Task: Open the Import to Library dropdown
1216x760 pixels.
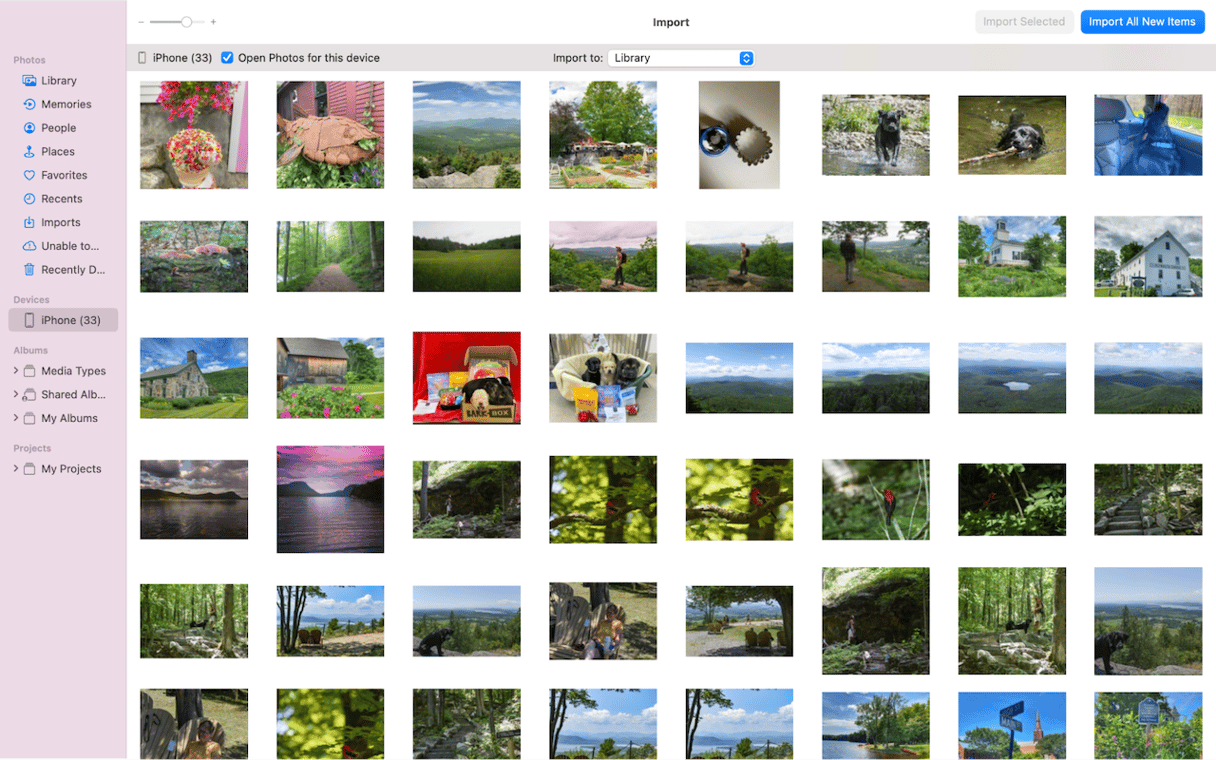Action: tap(680, 58)
